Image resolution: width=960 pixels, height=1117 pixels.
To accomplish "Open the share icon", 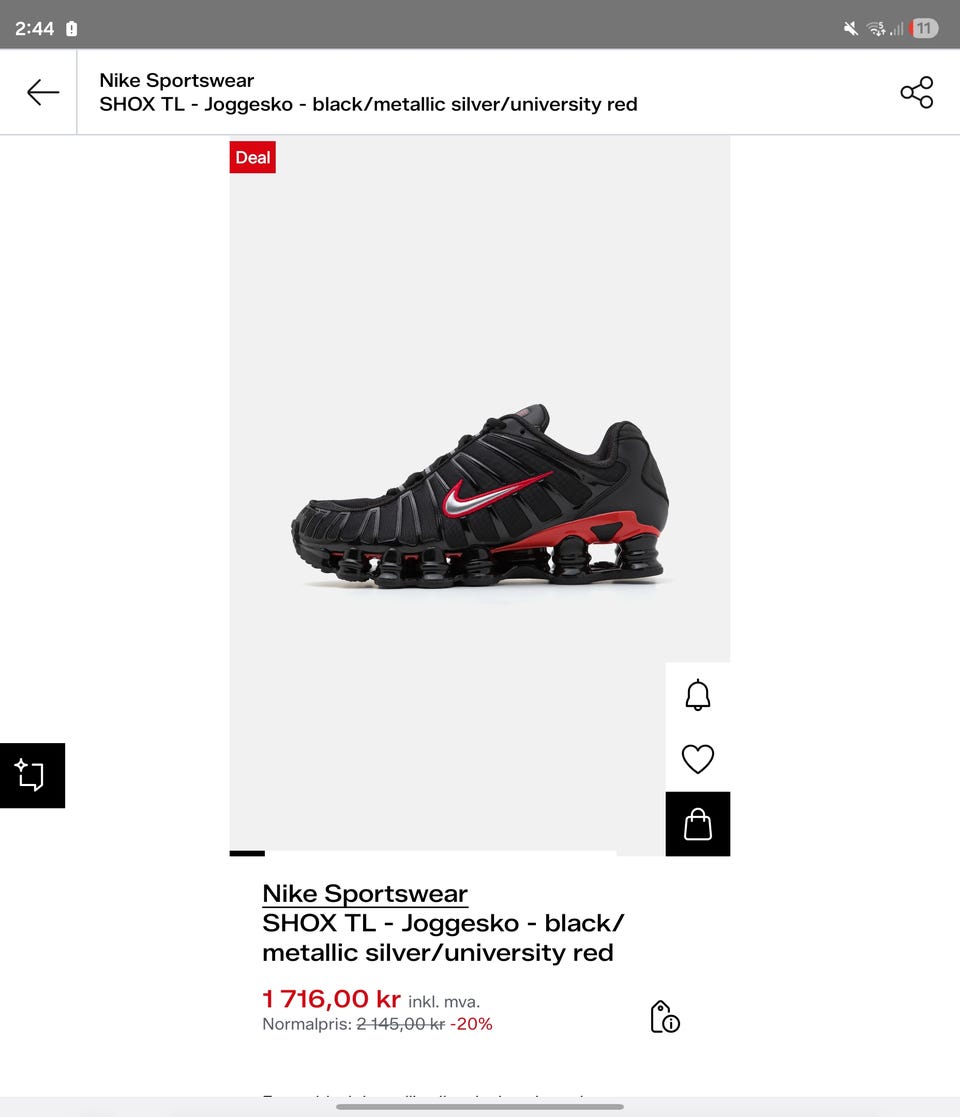I will tap(917, 93).
